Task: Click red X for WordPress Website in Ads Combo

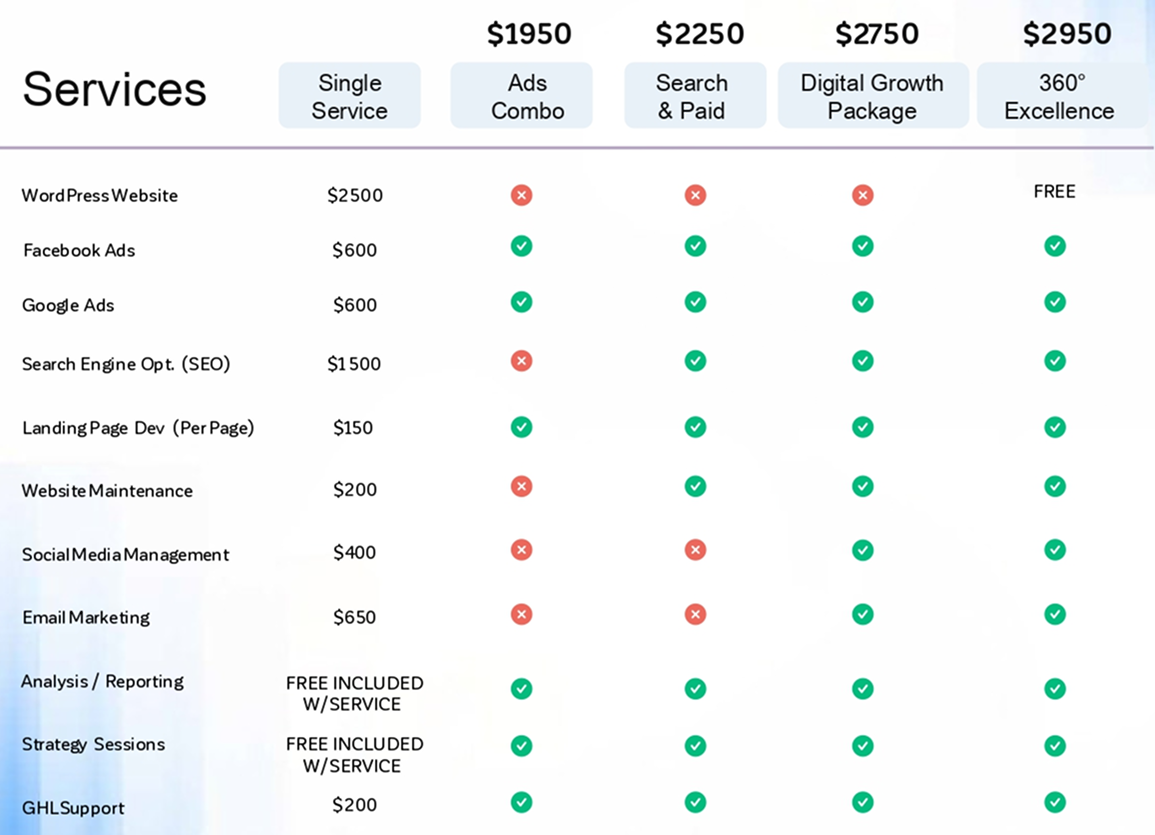Action: tap(521, 195)
